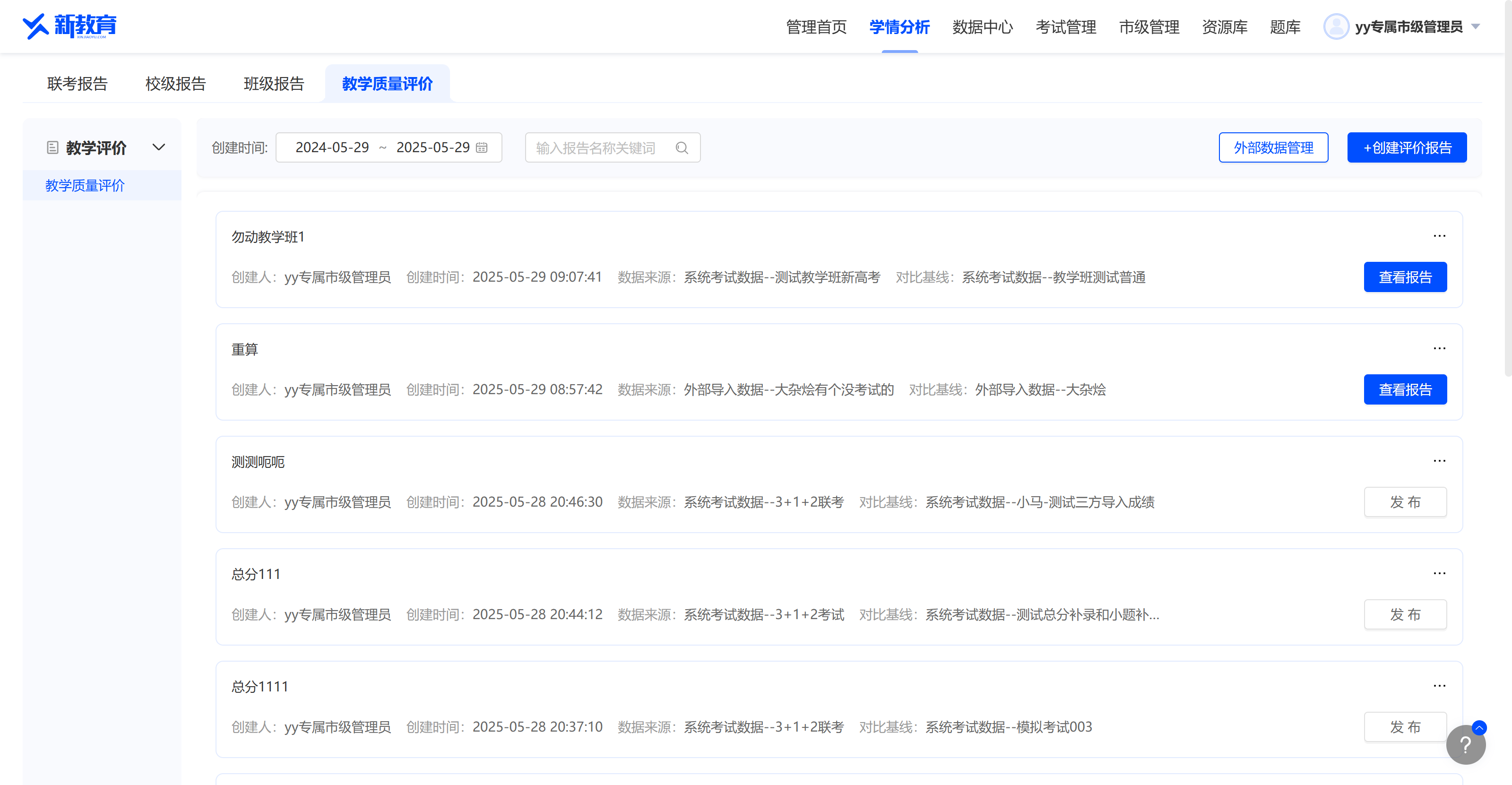The width and height of the screenshot is (1512, 785).
Task: Open 资源库 in the top menu
Action: pyautogui.click(x=1225, y=27)
